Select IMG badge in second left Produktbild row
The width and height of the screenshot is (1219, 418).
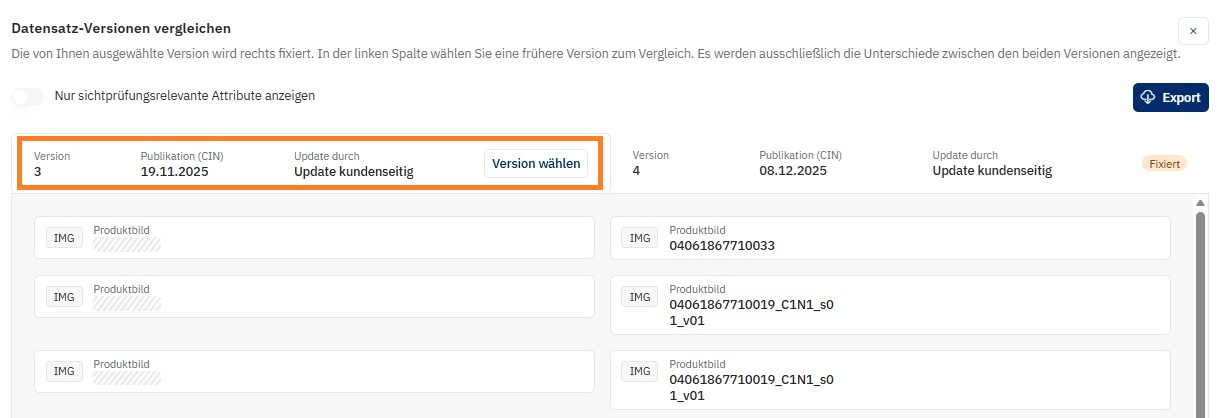click(x=64, y=297)
